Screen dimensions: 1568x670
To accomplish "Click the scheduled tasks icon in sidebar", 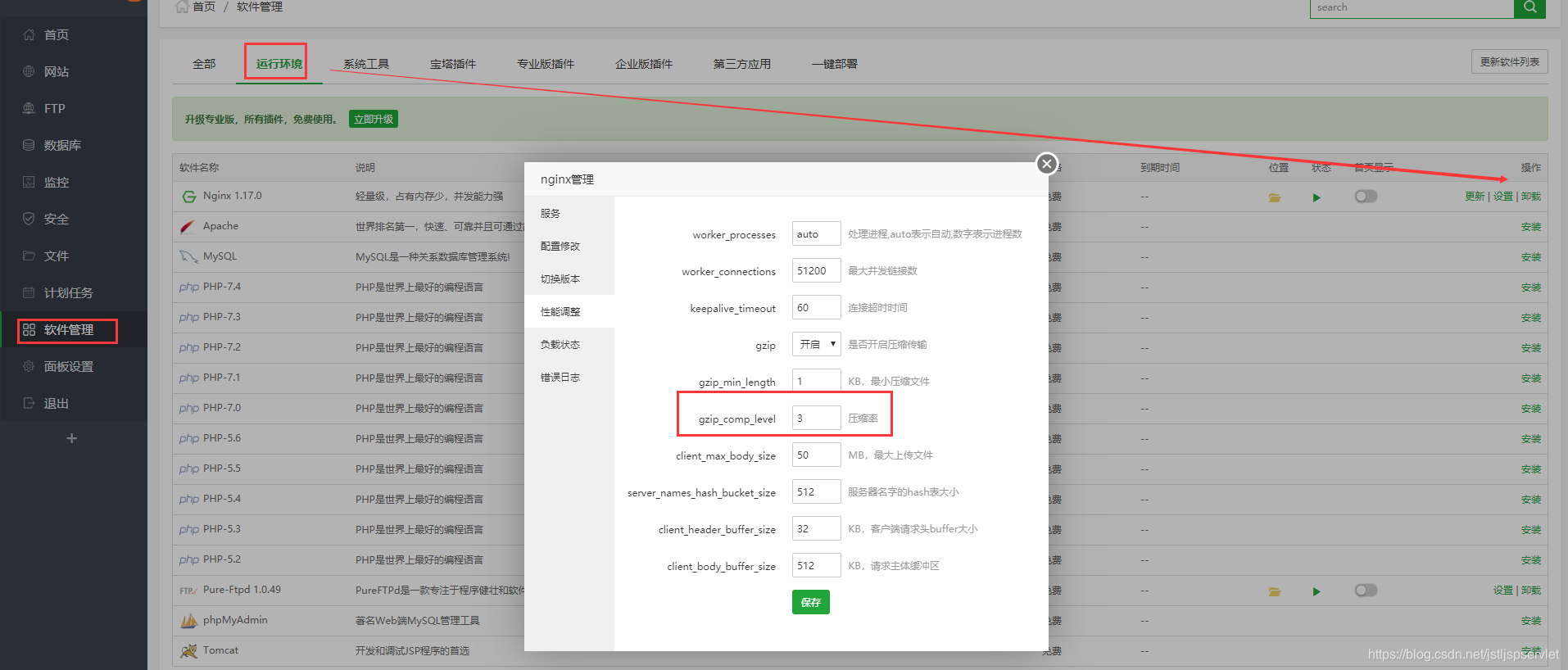I will 29,292.
